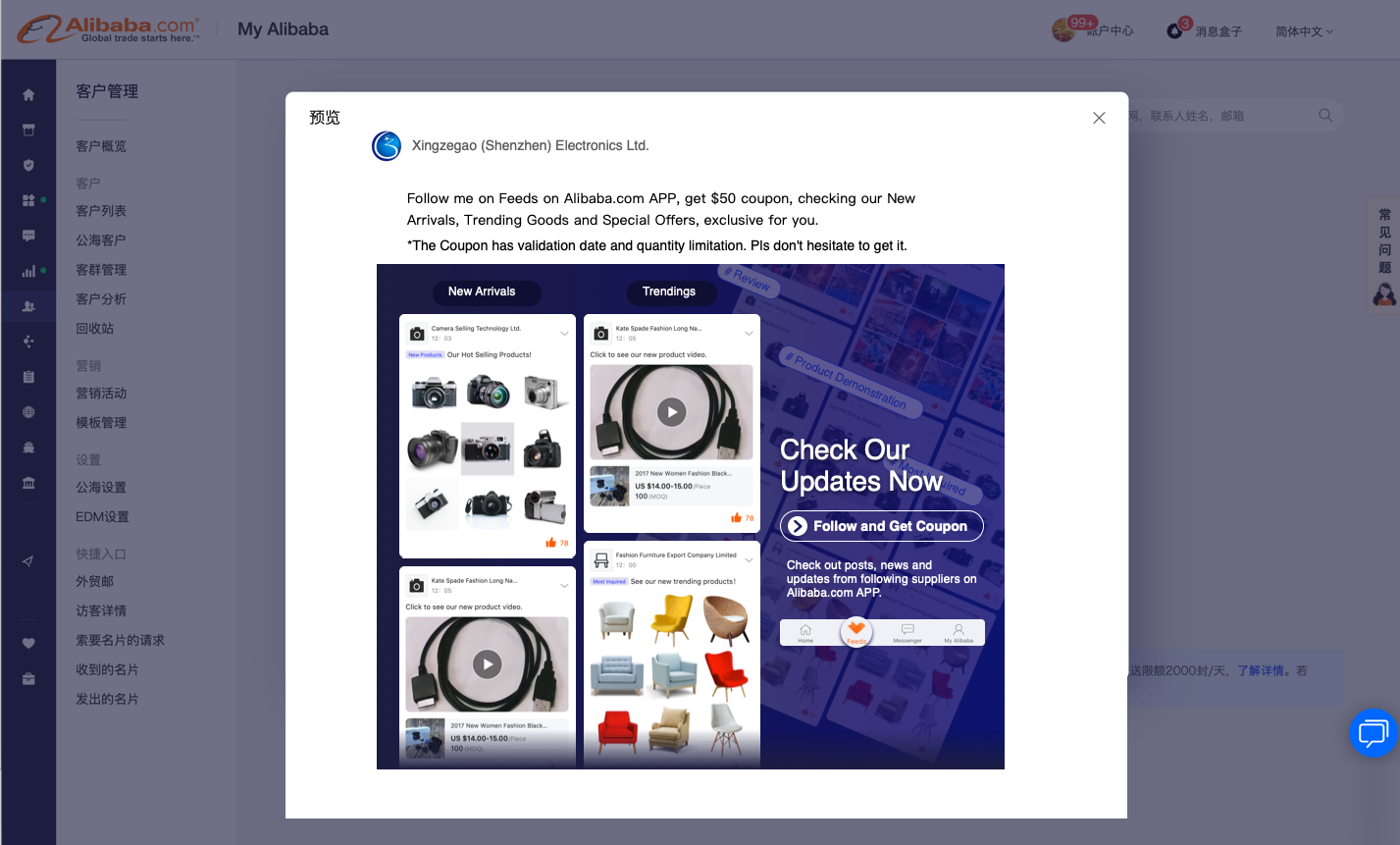Open the message box bell icon
This screenshot has width=1400, height=845.
point(1174,31)
